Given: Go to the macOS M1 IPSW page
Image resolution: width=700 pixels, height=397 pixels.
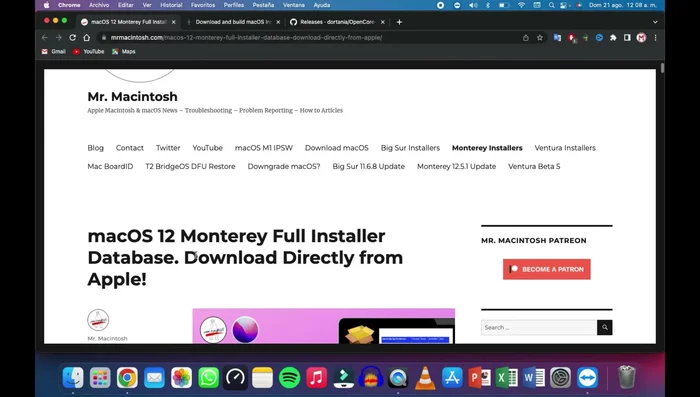Looking at the screenshot, I should pos(264,148).
